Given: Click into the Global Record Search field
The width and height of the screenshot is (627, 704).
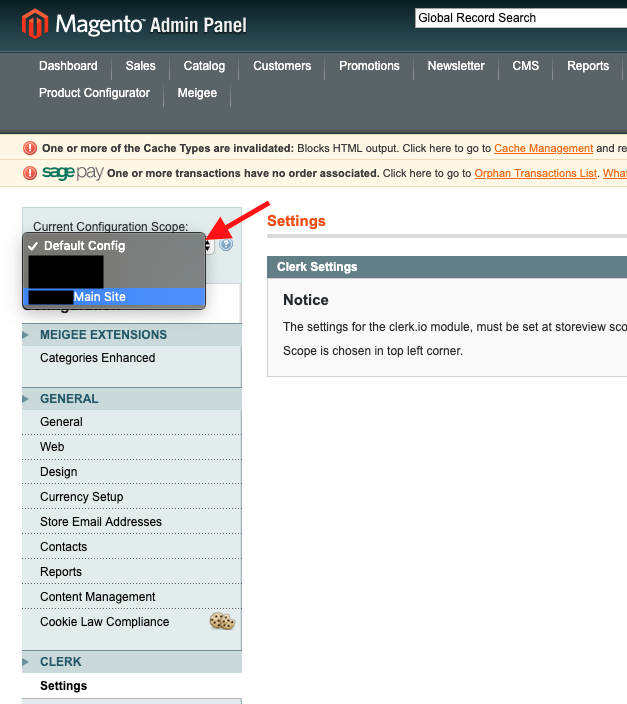Looking at the screenshot, I should point(520,18).
